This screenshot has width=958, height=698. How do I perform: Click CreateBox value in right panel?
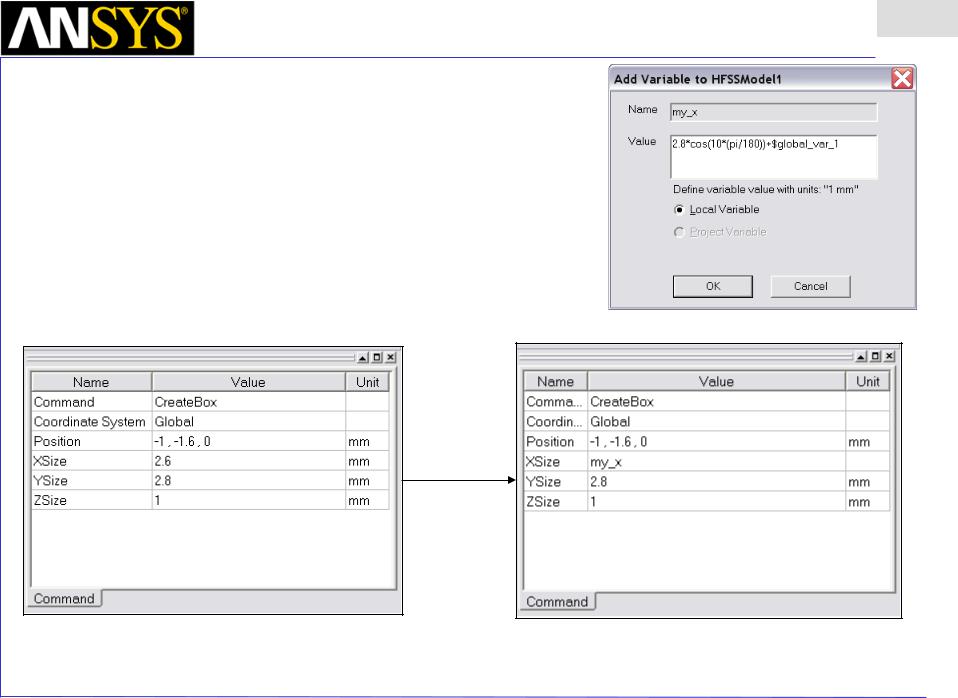pos(716,402)
